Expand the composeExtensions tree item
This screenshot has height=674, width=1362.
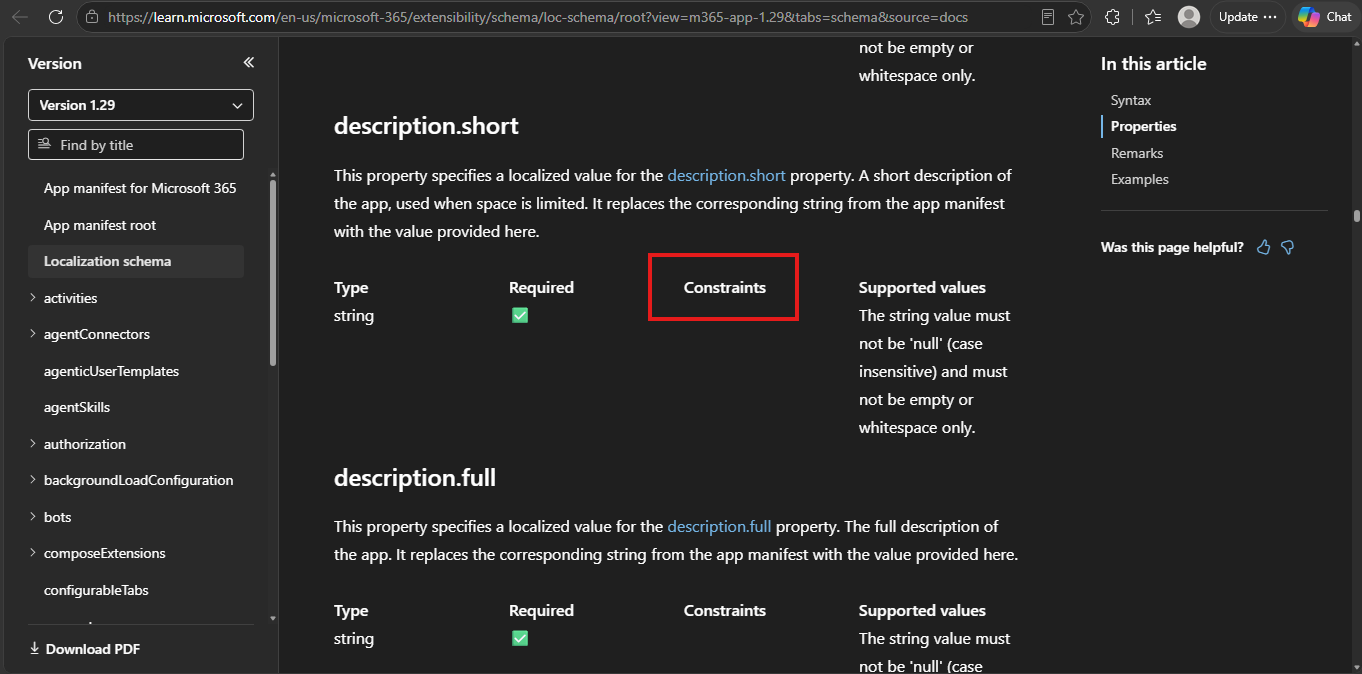[33, 553]
